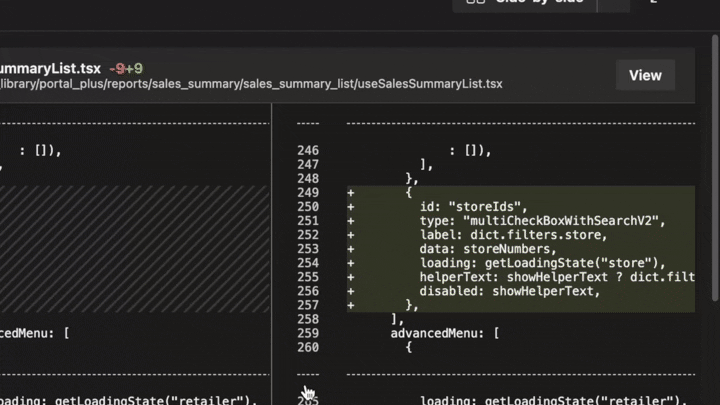Click the hatched empty area in the left pane

[x=135, y=248]
